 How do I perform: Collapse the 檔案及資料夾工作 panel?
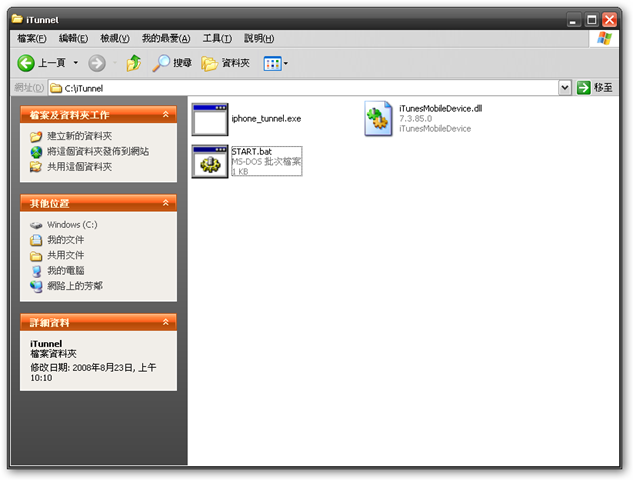[x=166, y=115]
